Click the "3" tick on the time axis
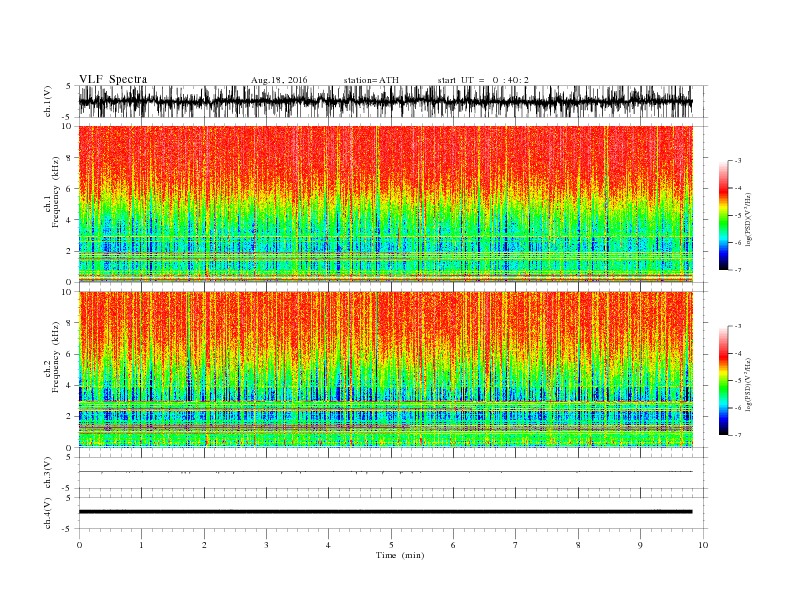 [266, 545]
